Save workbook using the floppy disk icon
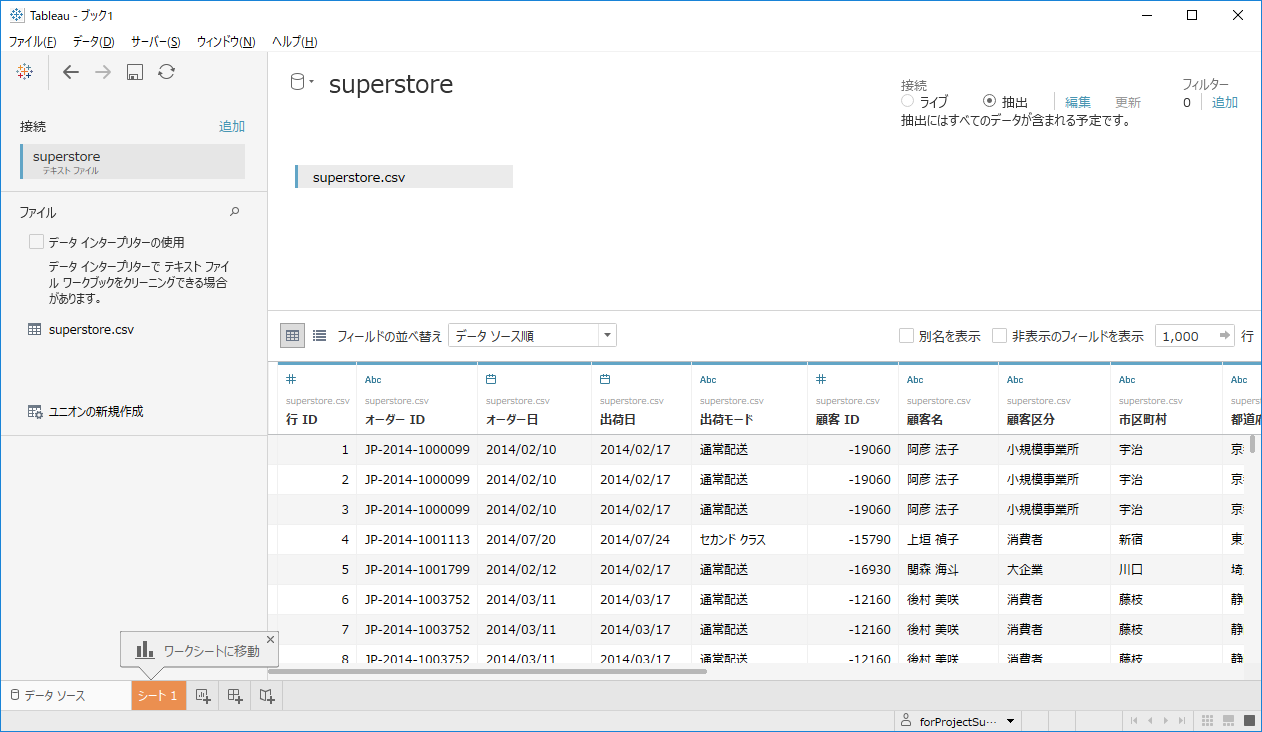The width and height of the screenshot is (1262, 732). click(x=135, y=72)
